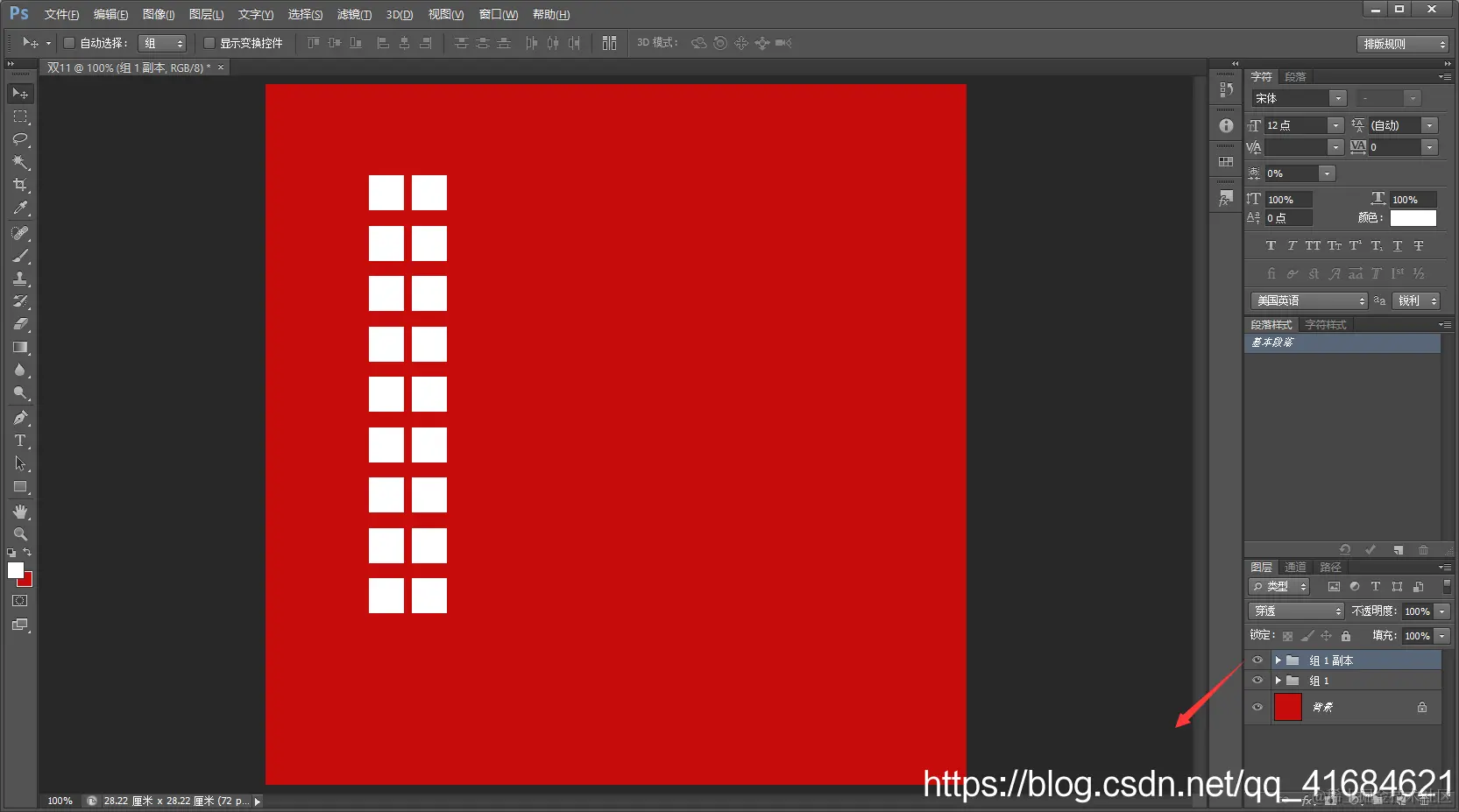Select the Clone Stamp tool
The height and width of the screenshot is (812, 1459).
20,279
